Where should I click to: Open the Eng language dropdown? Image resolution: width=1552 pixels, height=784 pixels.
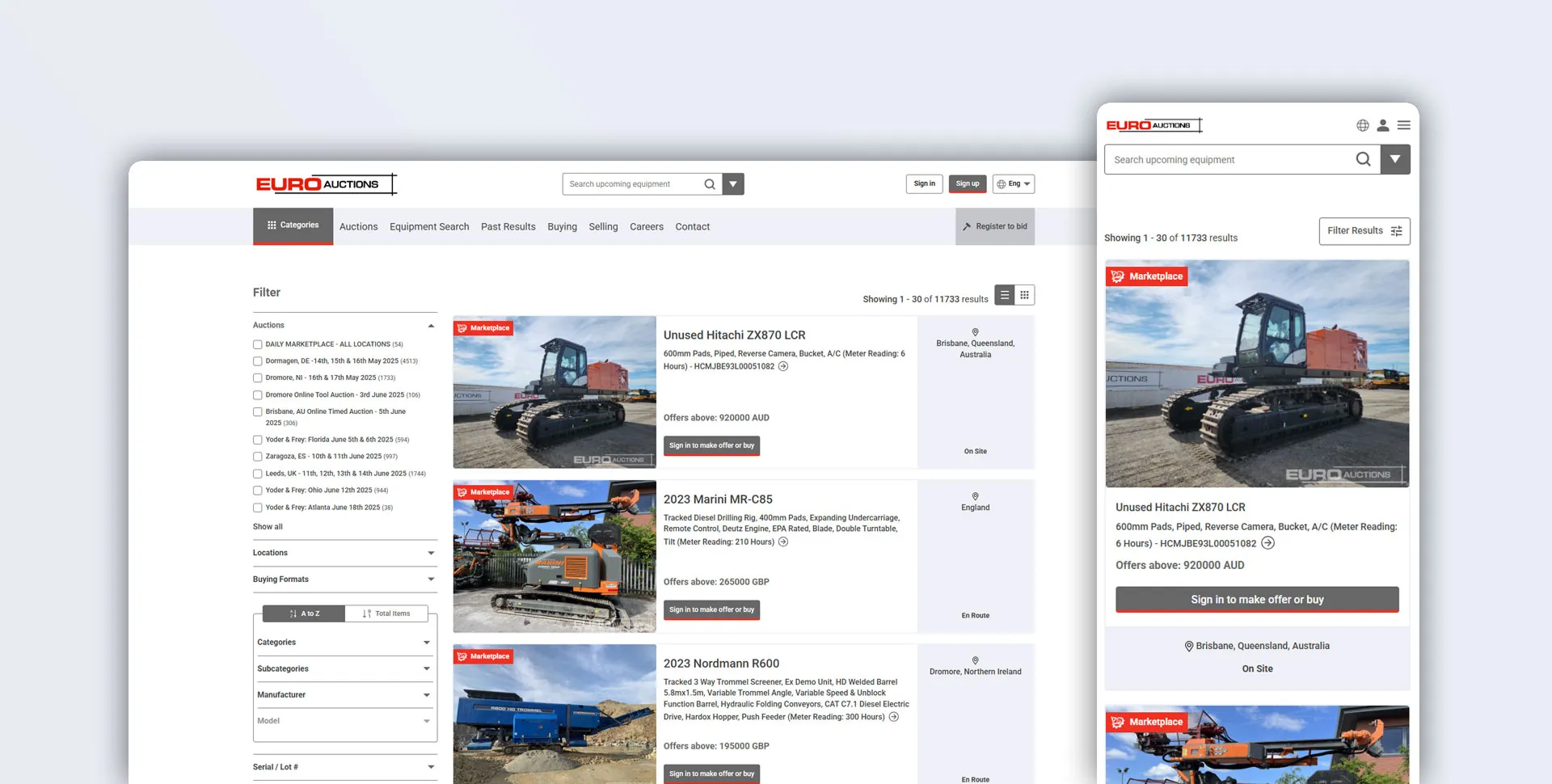click(1013, 184)
